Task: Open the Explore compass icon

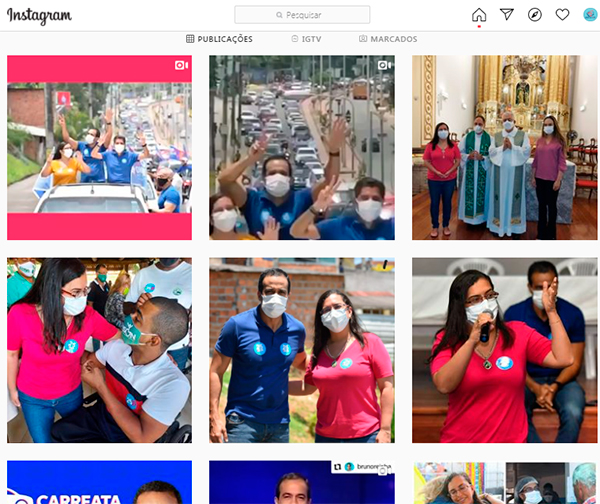Action: pyautogui.click(x=535, y=15)
